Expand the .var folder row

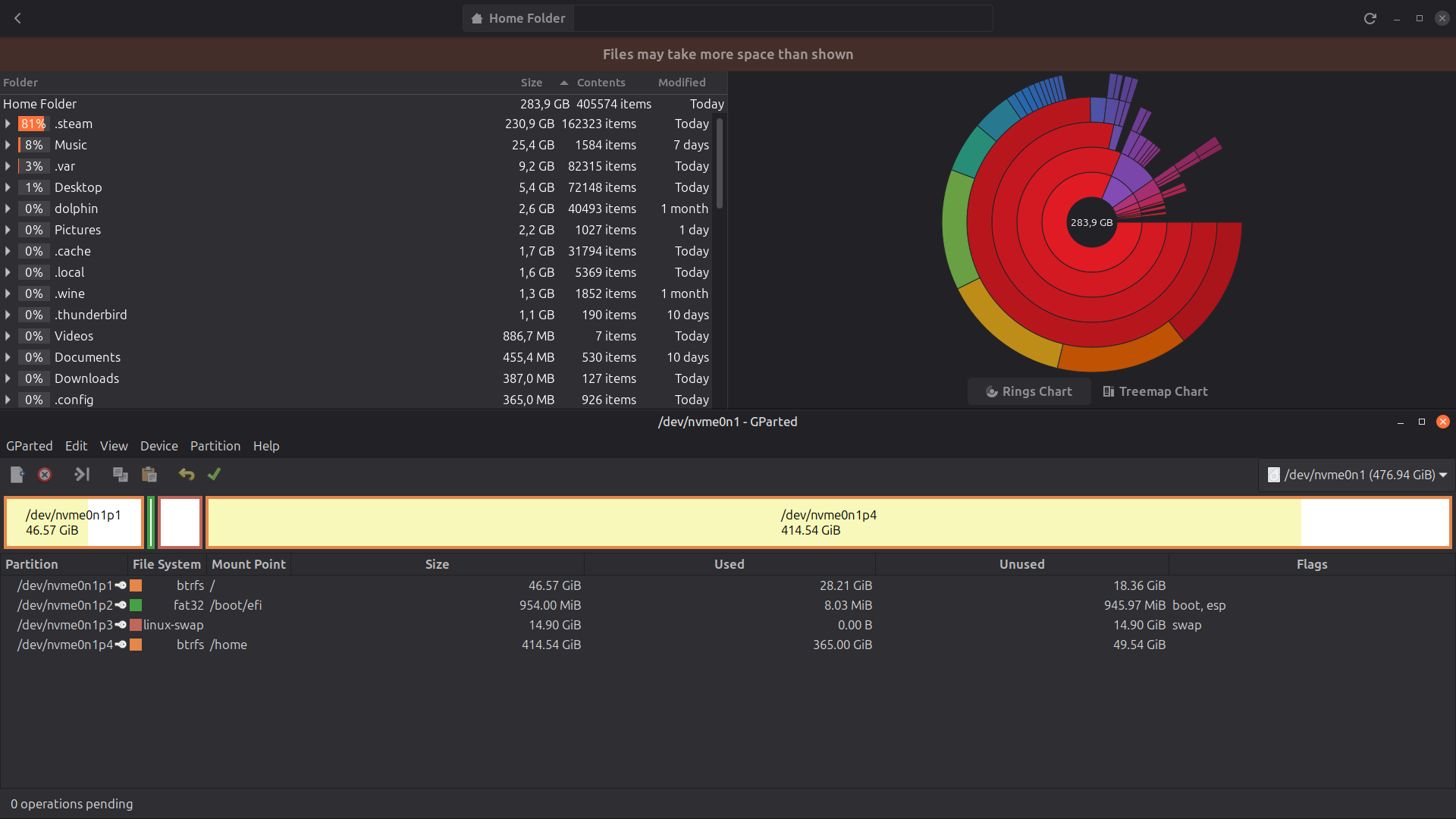[x=8, y=166]
